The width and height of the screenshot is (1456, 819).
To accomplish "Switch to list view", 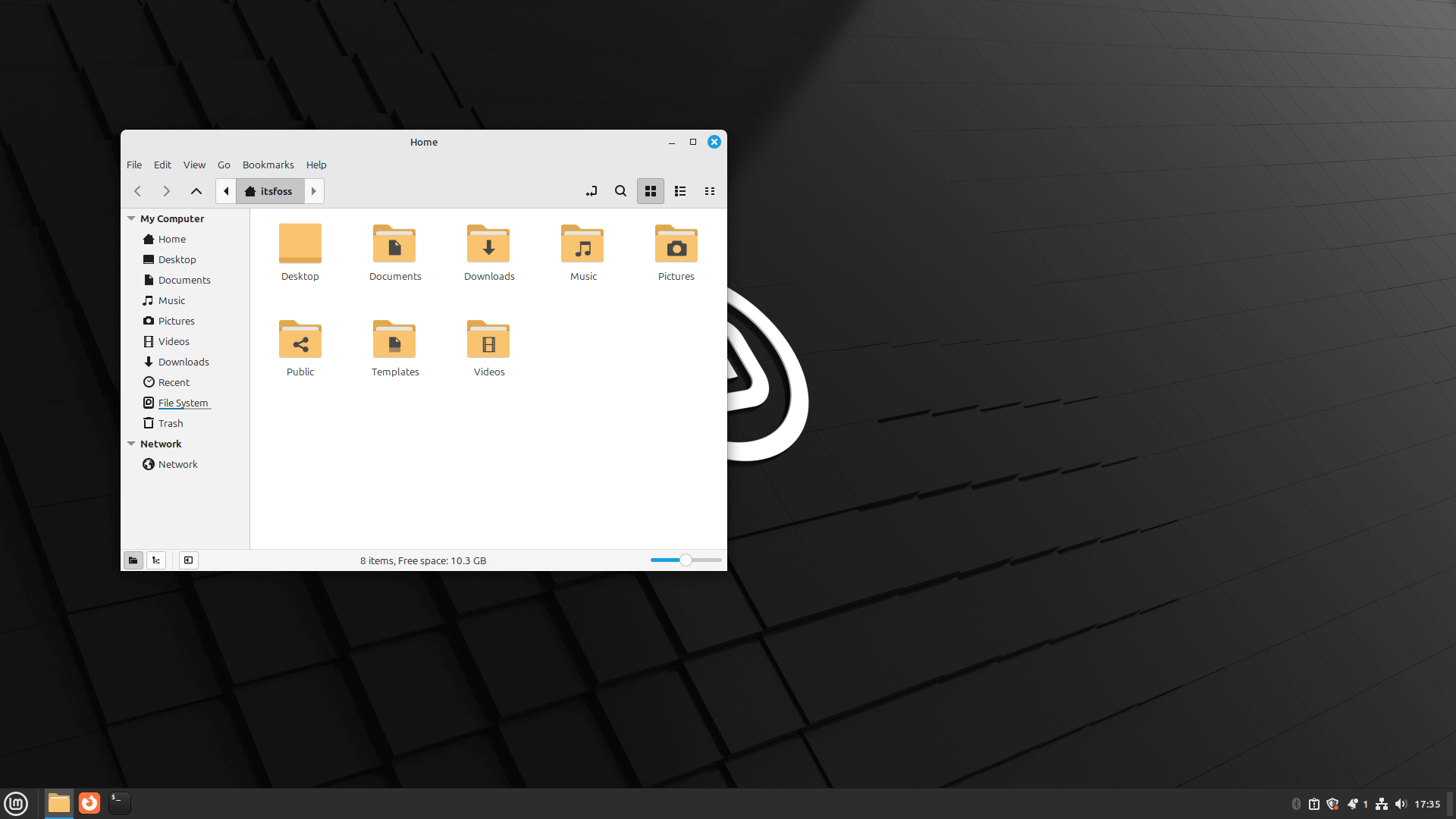I will tap(679, 191).
